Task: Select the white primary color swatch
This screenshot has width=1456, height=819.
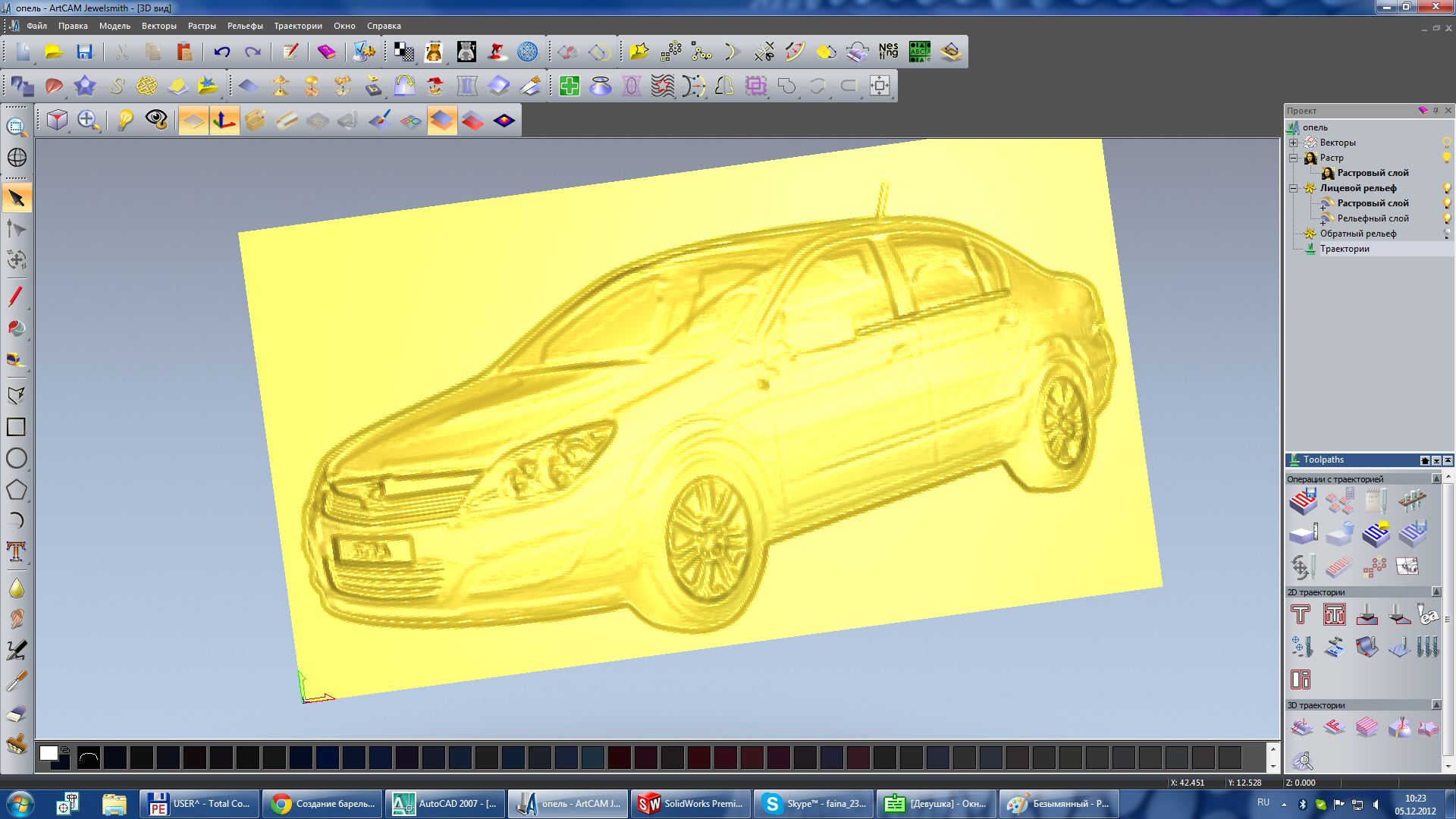Action: [x=49, y=753]
